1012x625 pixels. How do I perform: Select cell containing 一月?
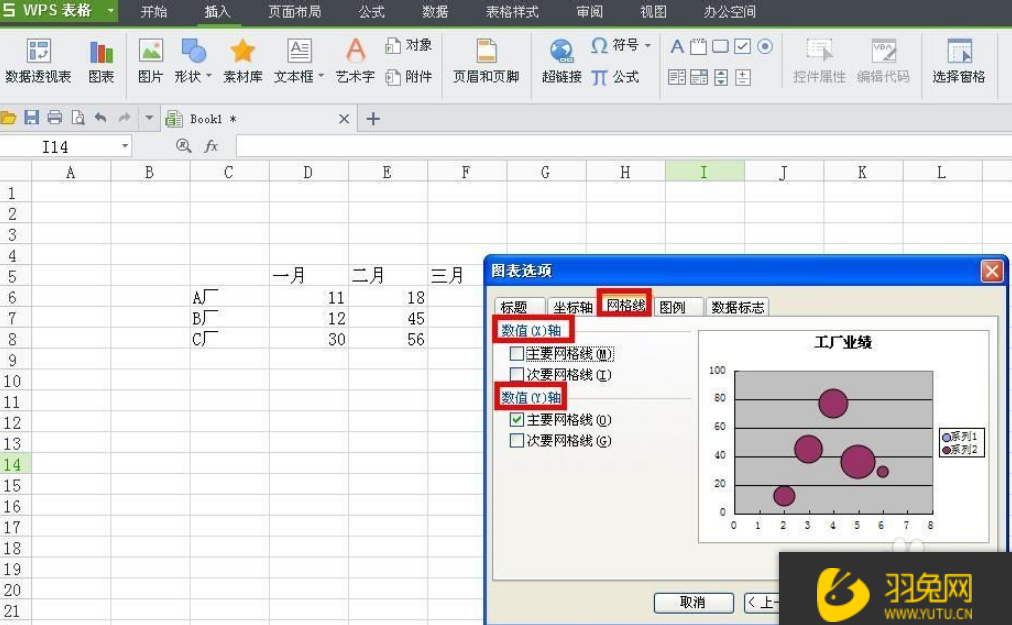coord(309,276)
